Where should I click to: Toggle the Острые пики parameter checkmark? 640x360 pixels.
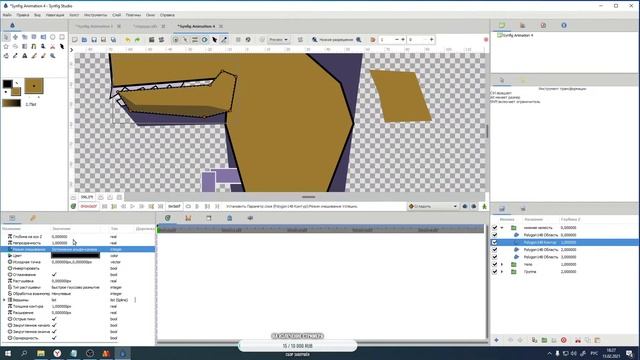tap(54, 319)
